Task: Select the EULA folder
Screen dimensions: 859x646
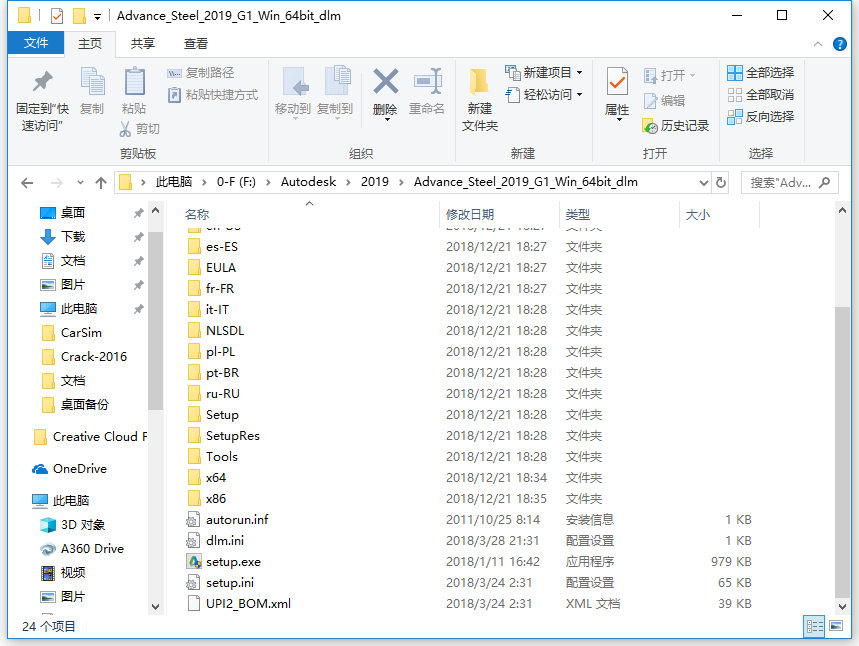Action: point(221,267)
